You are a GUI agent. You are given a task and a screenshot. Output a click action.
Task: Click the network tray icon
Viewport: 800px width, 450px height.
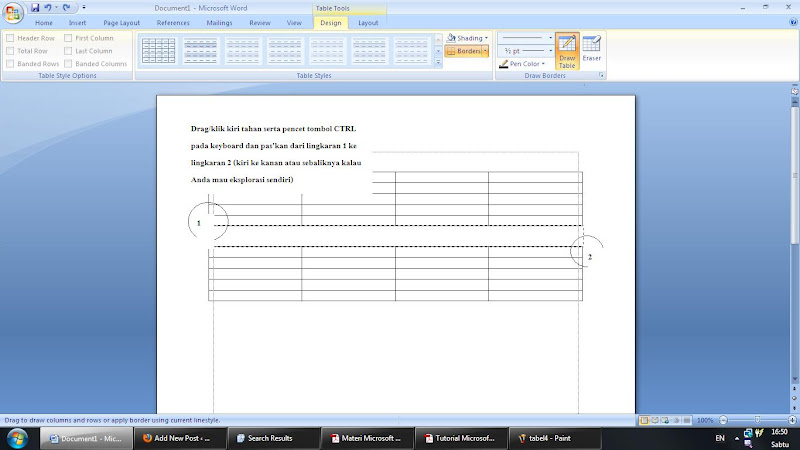748,433
